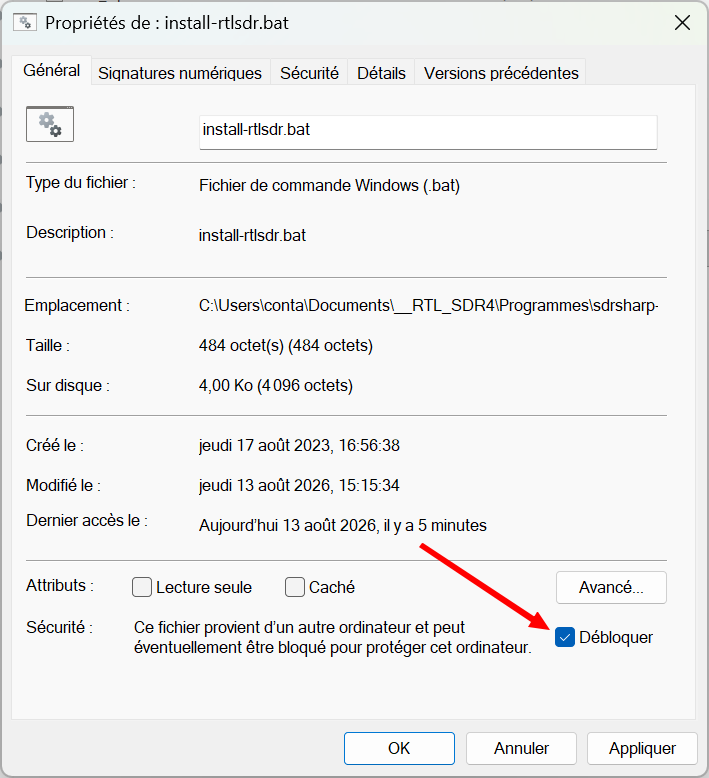This screenshot has height=778, width=709.
Task: Open the Versions précédentes tab
Action: (x=501, y=73)
